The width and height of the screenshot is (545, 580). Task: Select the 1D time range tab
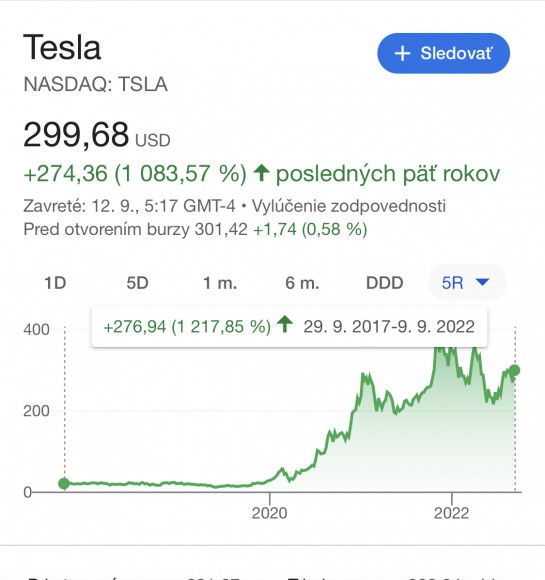[x=55, y=283]
